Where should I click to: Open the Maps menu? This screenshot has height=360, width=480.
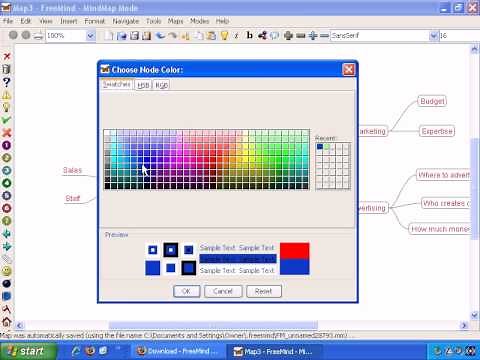pos(175,21)
